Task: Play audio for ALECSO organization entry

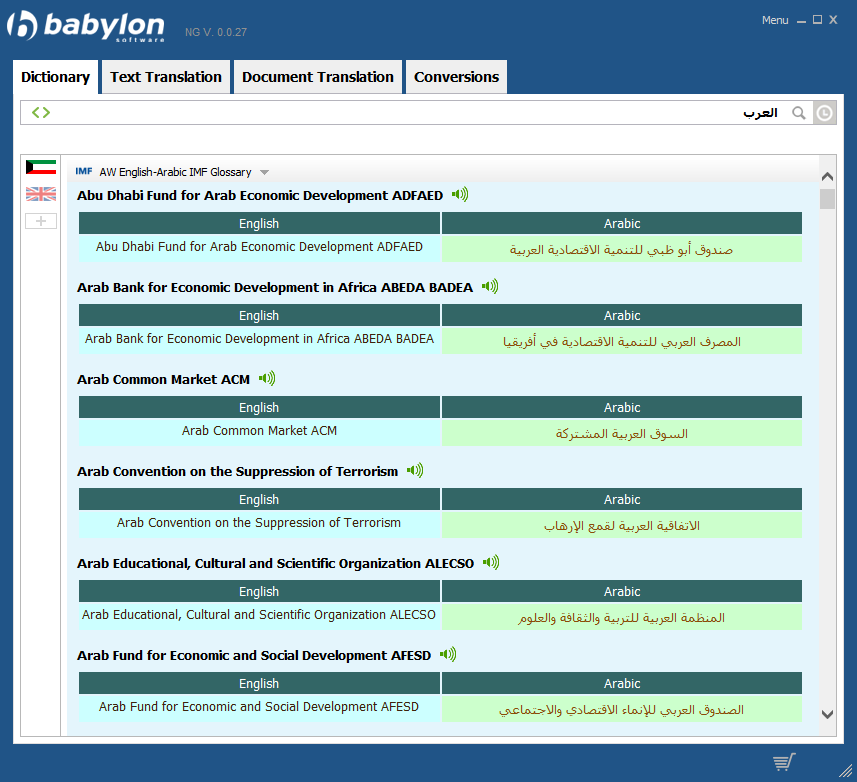Action: click(x=491, y=563)
